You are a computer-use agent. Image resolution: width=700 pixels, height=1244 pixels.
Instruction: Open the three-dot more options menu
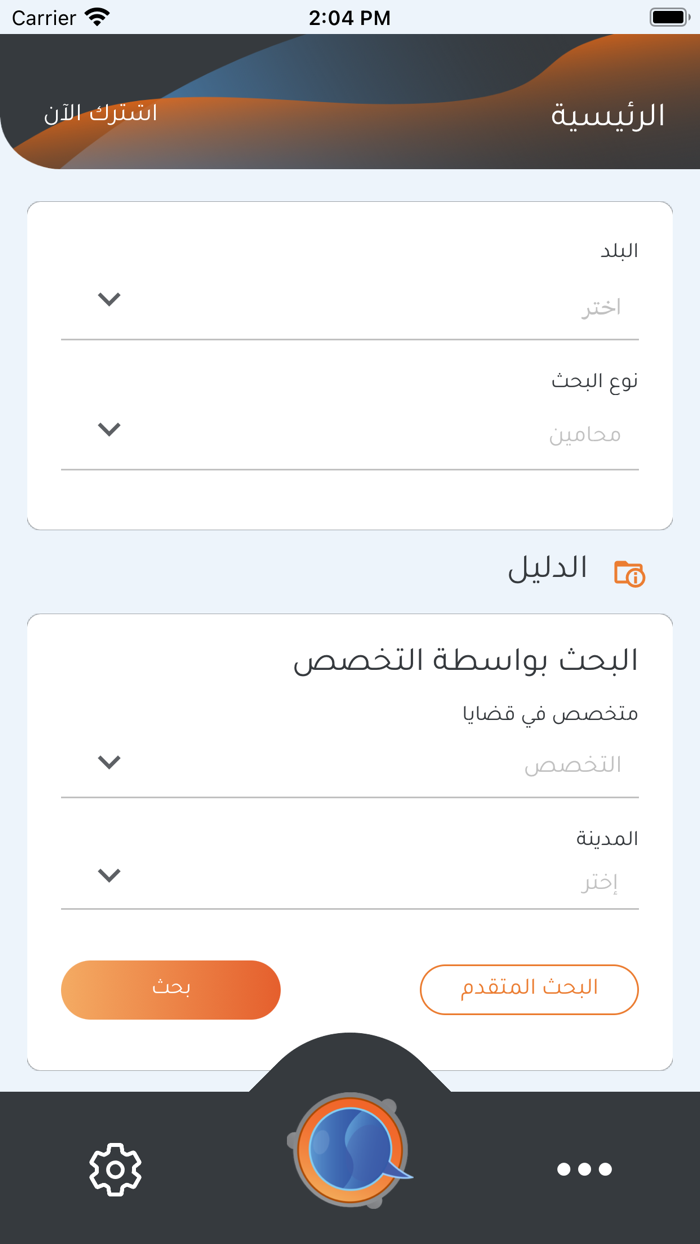585,1168
